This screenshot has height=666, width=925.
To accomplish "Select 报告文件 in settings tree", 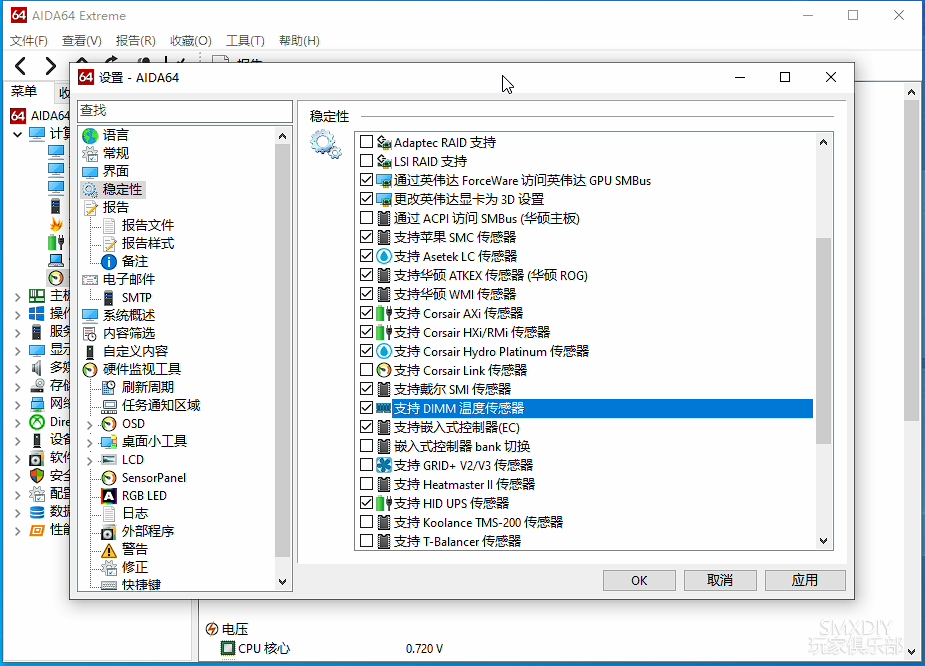I will point(147,225).
